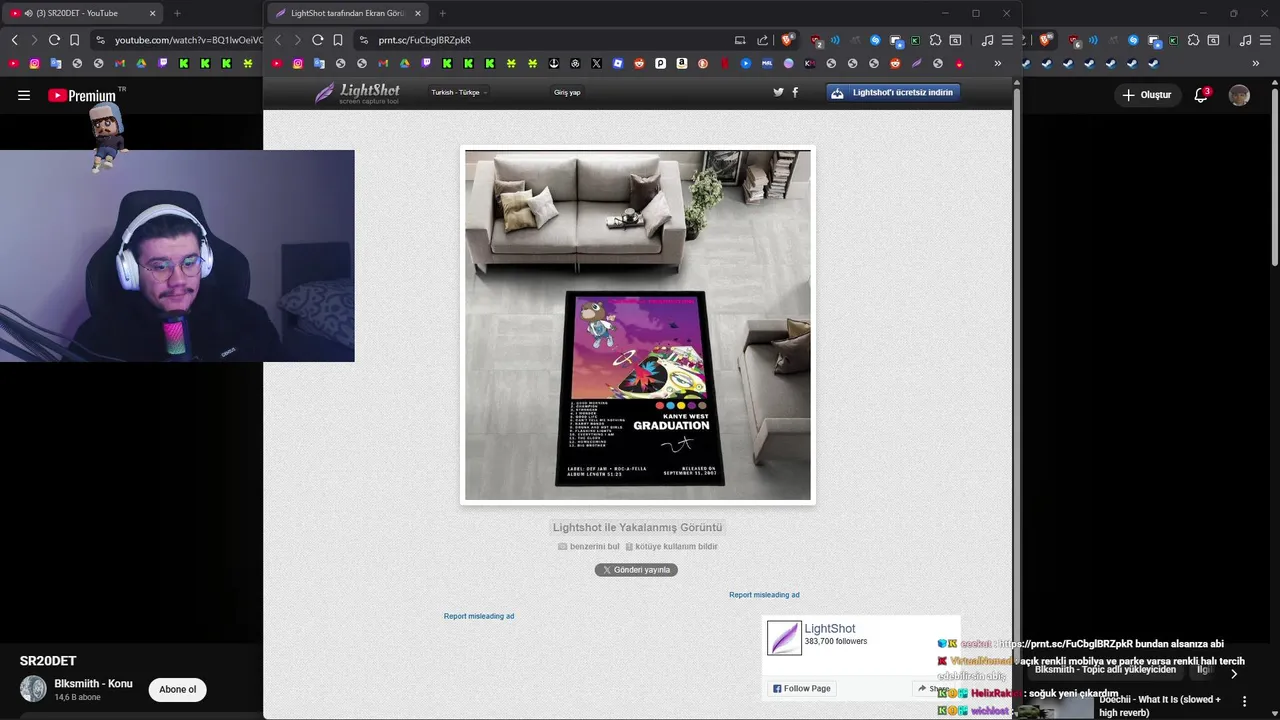Image resolution: width=1280 pixels, height=720 pixels.
Task: Open Shazam extension in LightShot window
Action: tap(875, 40)
